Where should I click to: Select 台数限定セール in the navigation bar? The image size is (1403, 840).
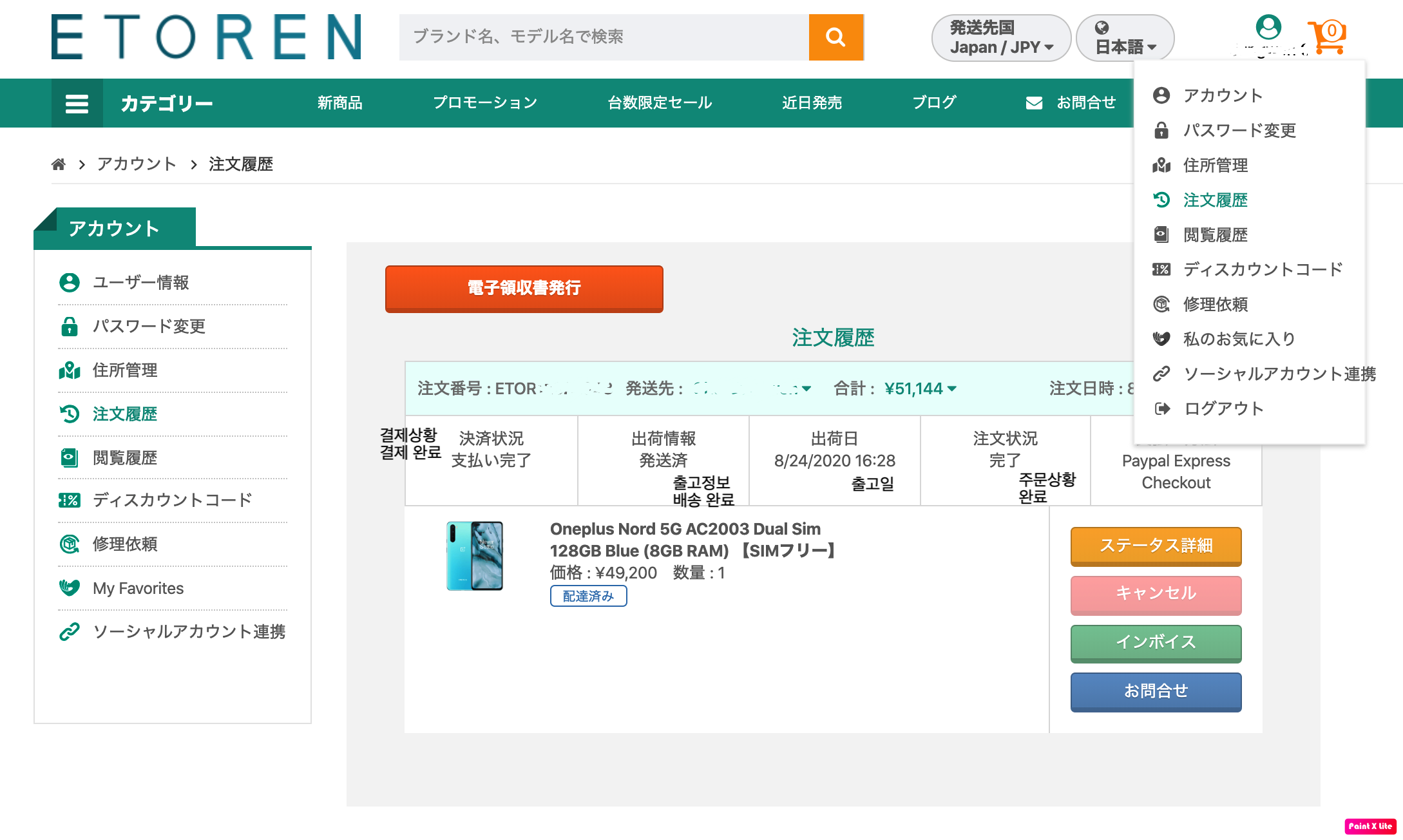tap(660, 103)
